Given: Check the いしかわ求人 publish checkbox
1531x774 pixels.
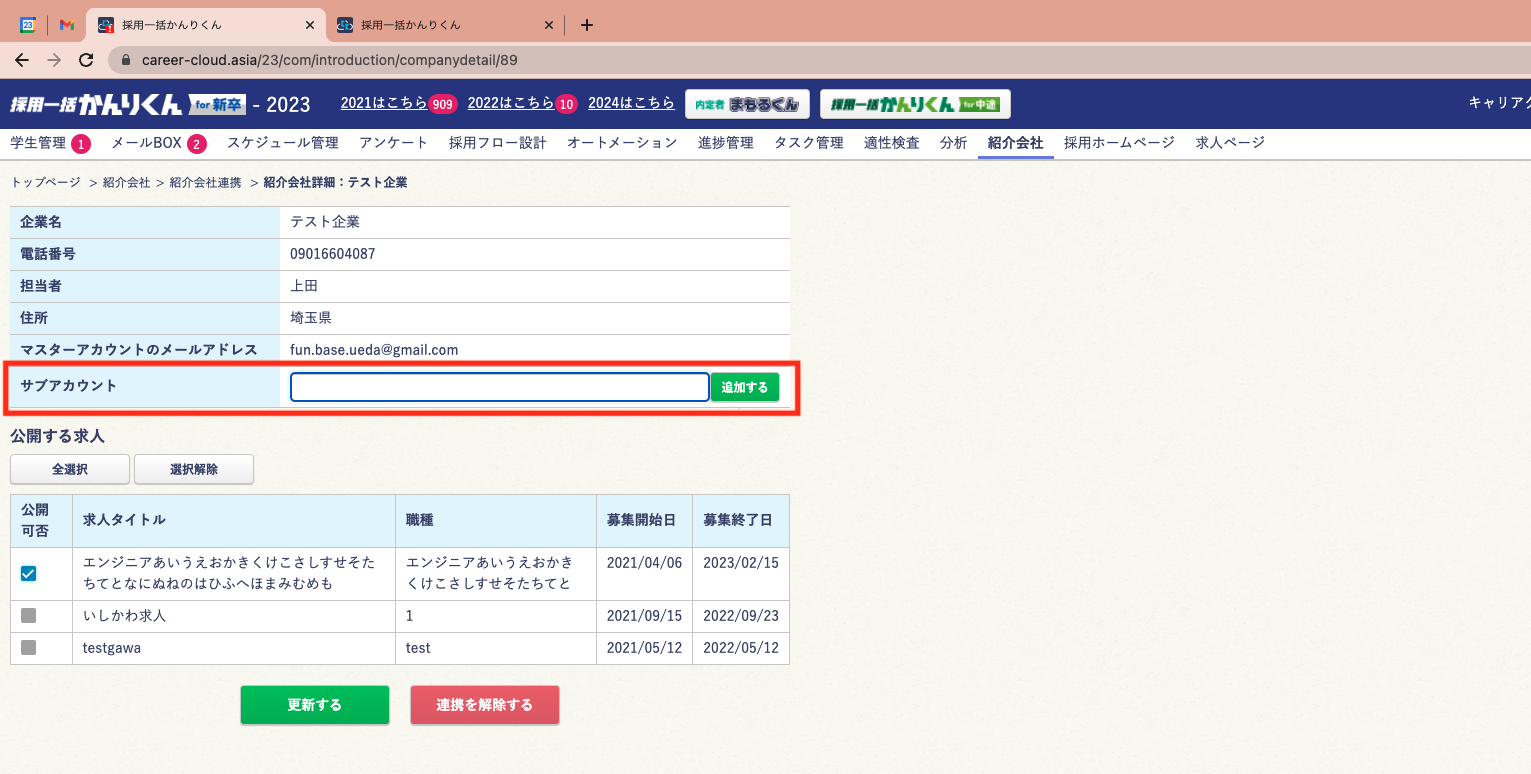Looking at the screenshot, I should point(29,616).
